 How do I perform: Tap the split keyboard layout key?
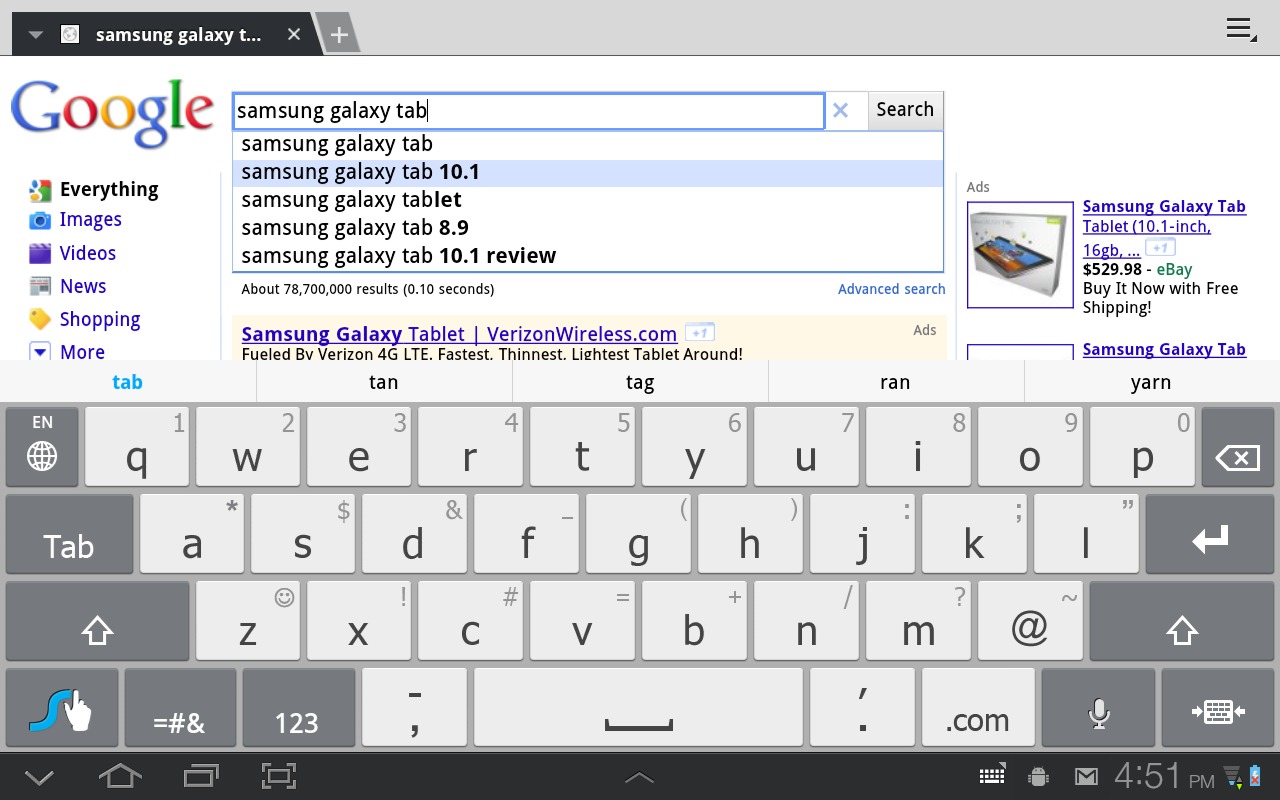[1218, 708]
